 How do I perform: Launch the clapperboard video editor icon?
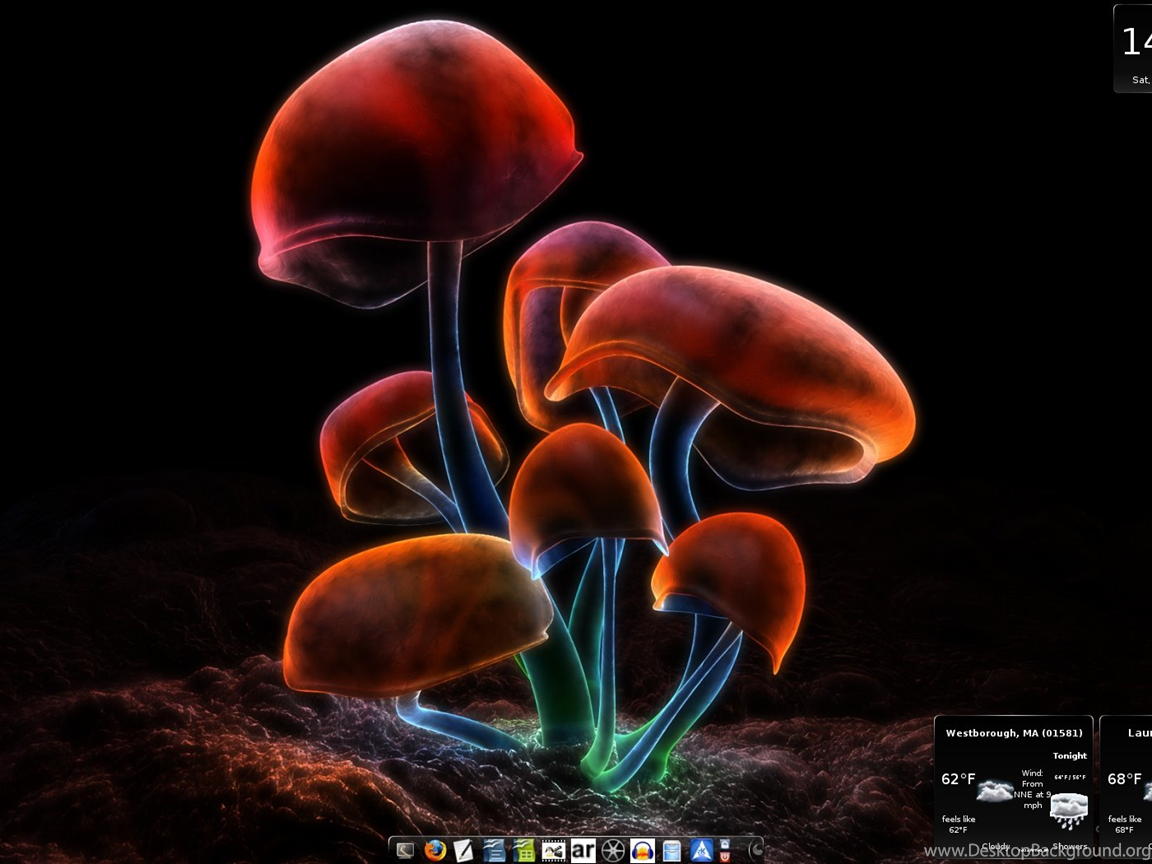coord(553,850)
